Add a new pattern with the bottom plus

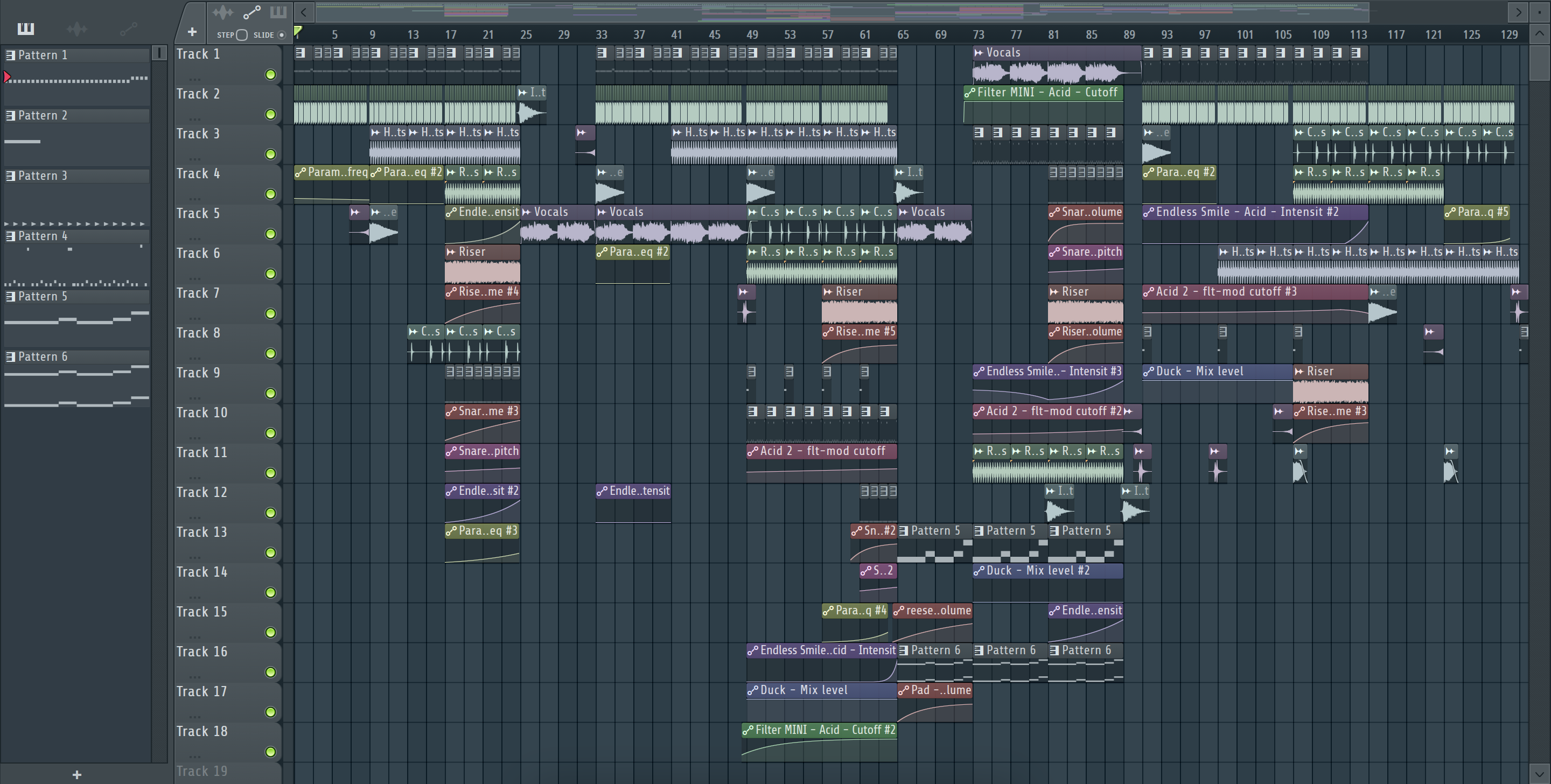pos(76,774)
